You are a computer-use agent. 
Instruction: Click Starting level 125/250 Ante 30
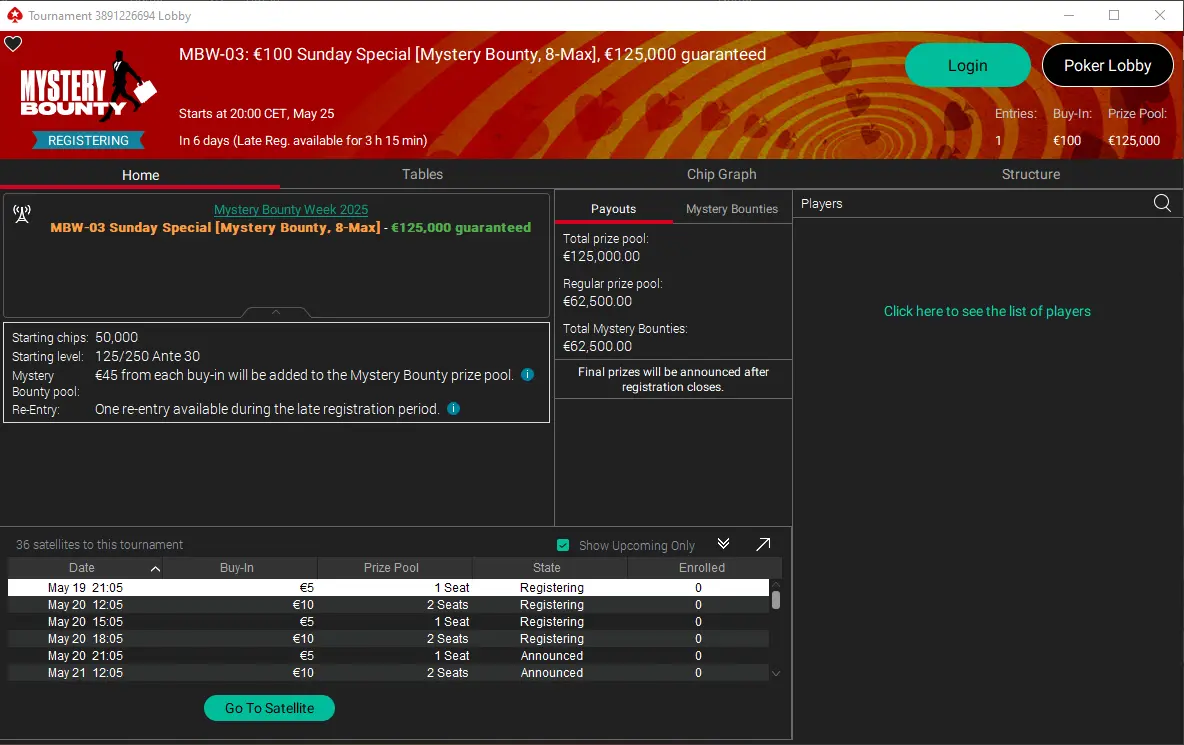click(x=147, y=356)
